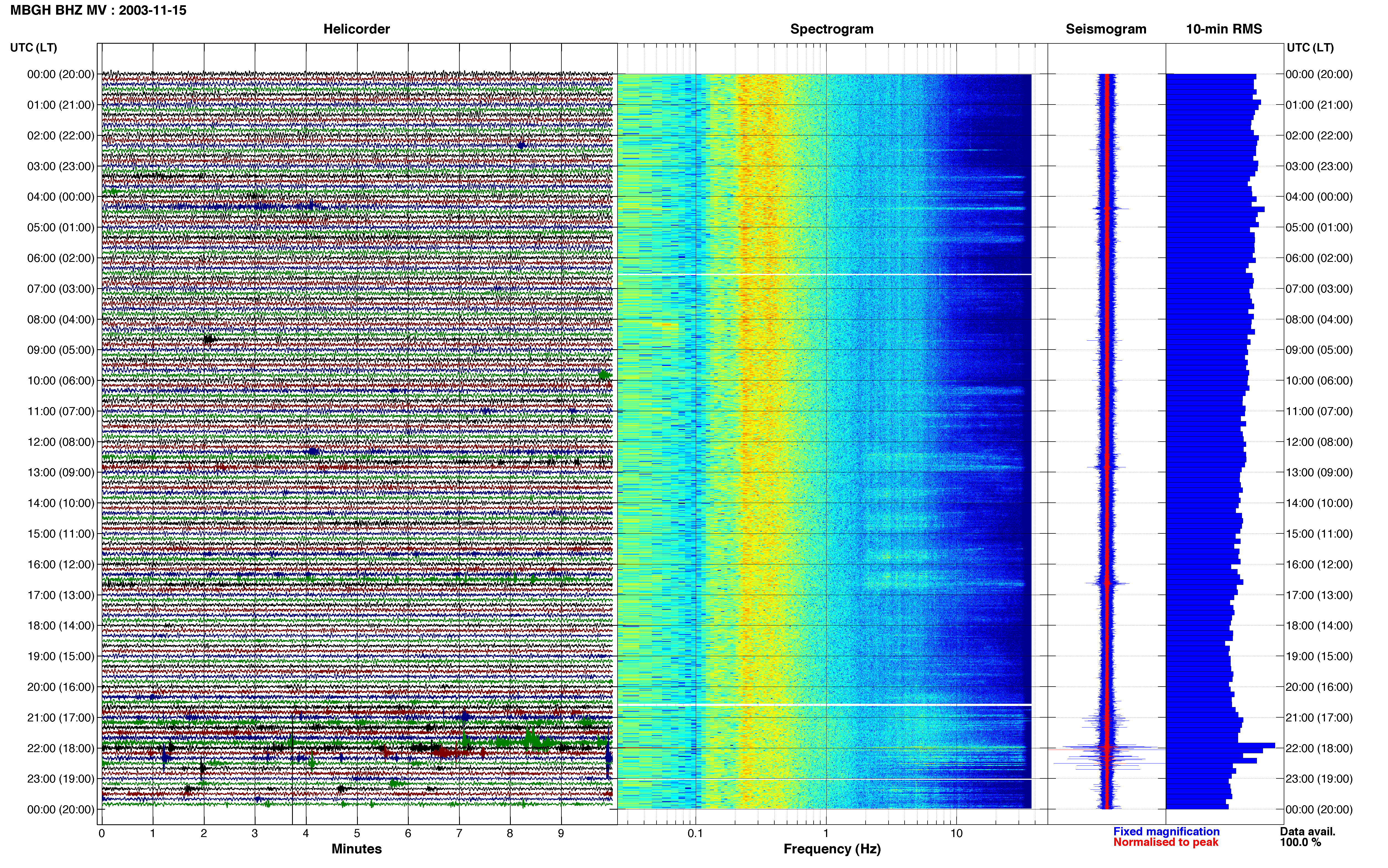The width and height of the screenshot is (1388, 868).
Task: Click left time label '13:00 (09:00)'
Action: pos(61,473)
